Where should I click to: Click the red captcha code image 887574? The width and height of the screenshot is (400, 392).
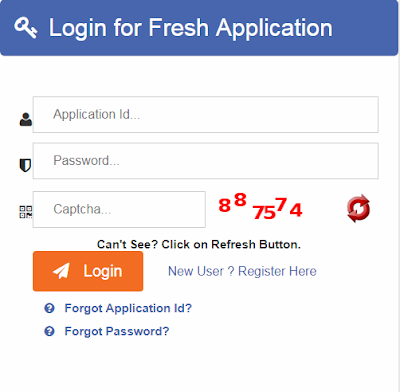(x=260, y=207)
